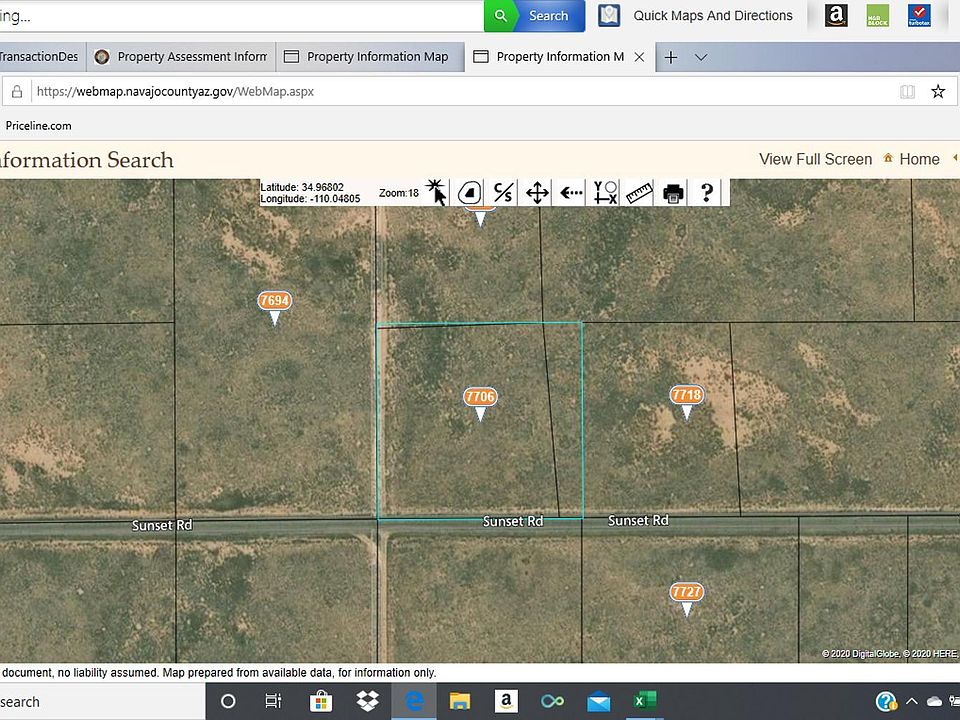Click the previous extent dotted arrow icon
This screenshot has width=960, height=720.
571,192
